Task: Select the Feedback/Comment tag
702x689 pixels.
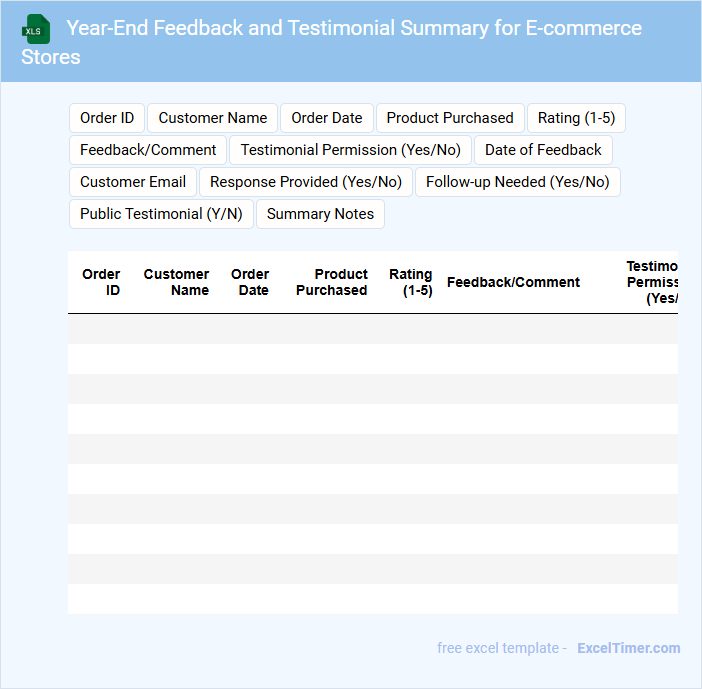Action: tap(148, 150)
